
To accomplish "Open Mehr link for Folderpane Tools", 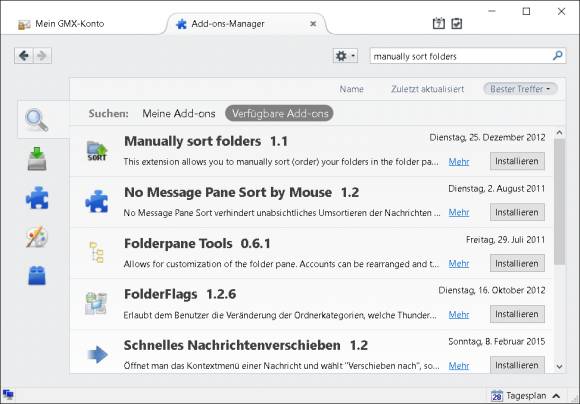I will [459, 263].
